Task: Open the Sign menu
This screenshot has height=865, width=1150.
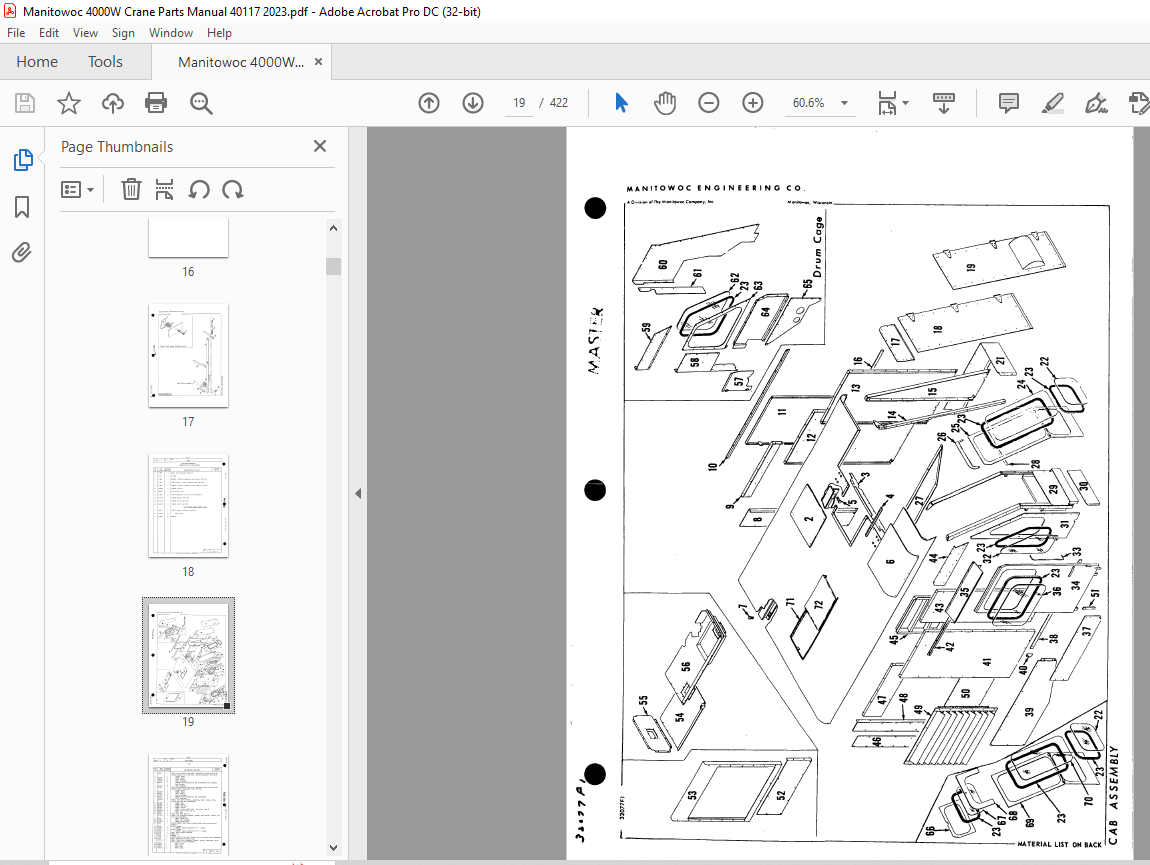Action: [x=123, y=33]
